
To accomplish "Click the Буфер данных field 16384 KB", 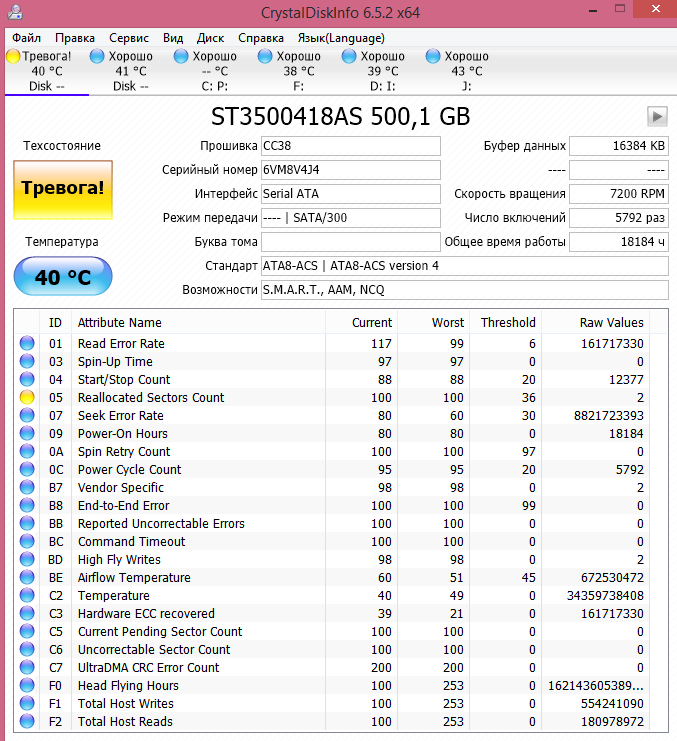I will pos(619,146).
